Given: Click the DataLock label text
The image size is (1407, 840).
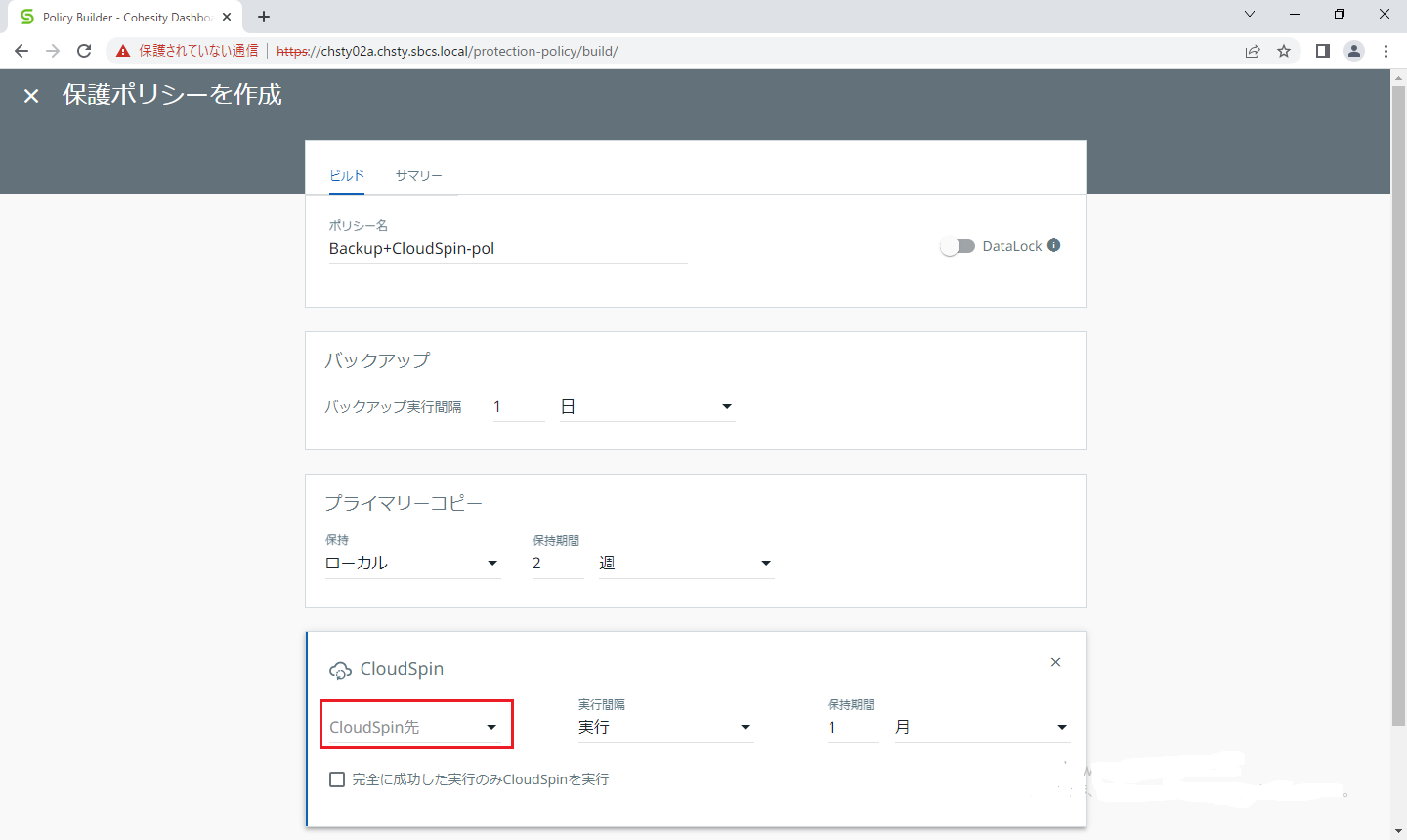Looking at the screenshot, I should point(1012,246).
